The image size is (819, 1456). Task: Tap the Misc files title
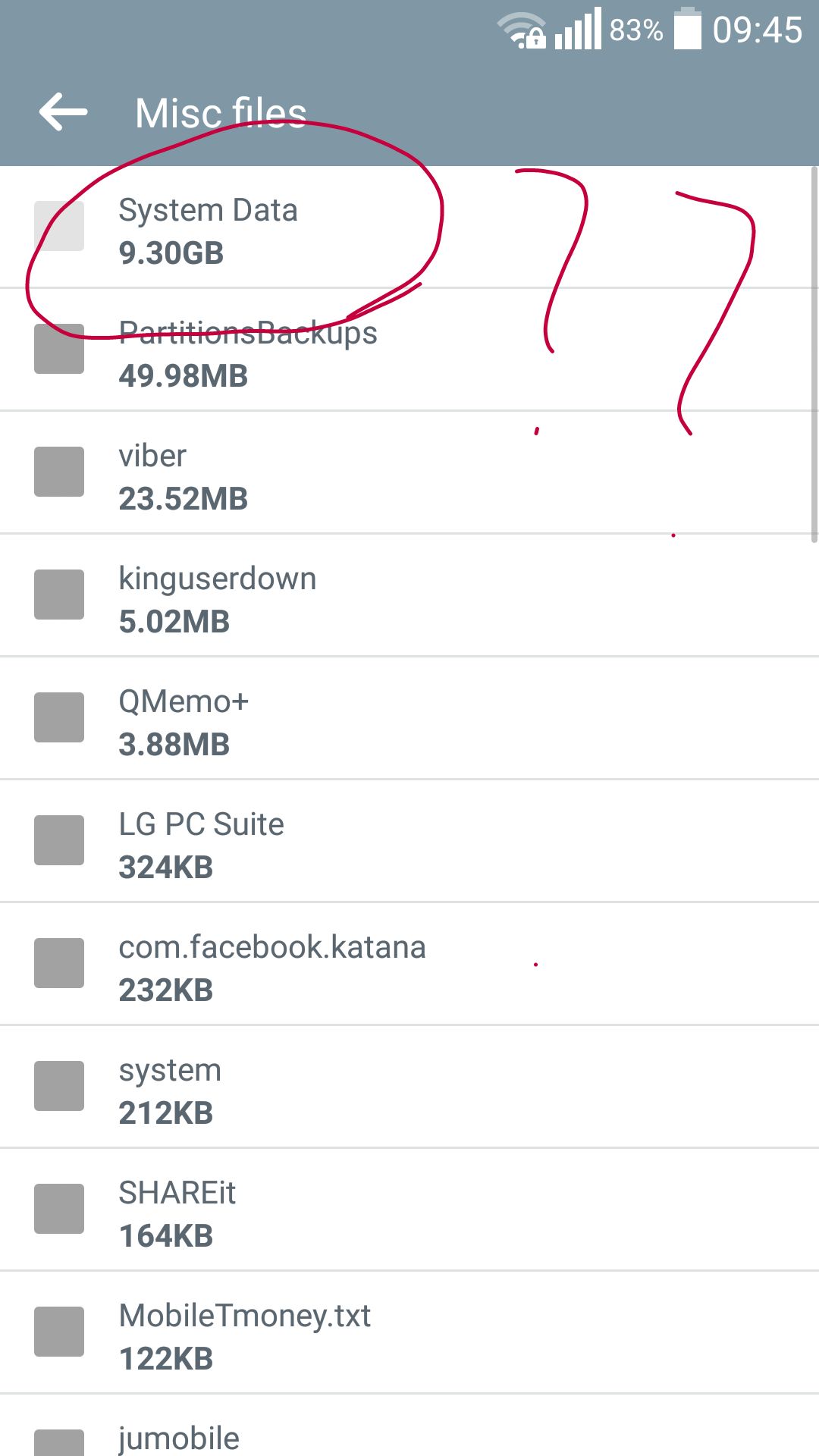(221, 113)
